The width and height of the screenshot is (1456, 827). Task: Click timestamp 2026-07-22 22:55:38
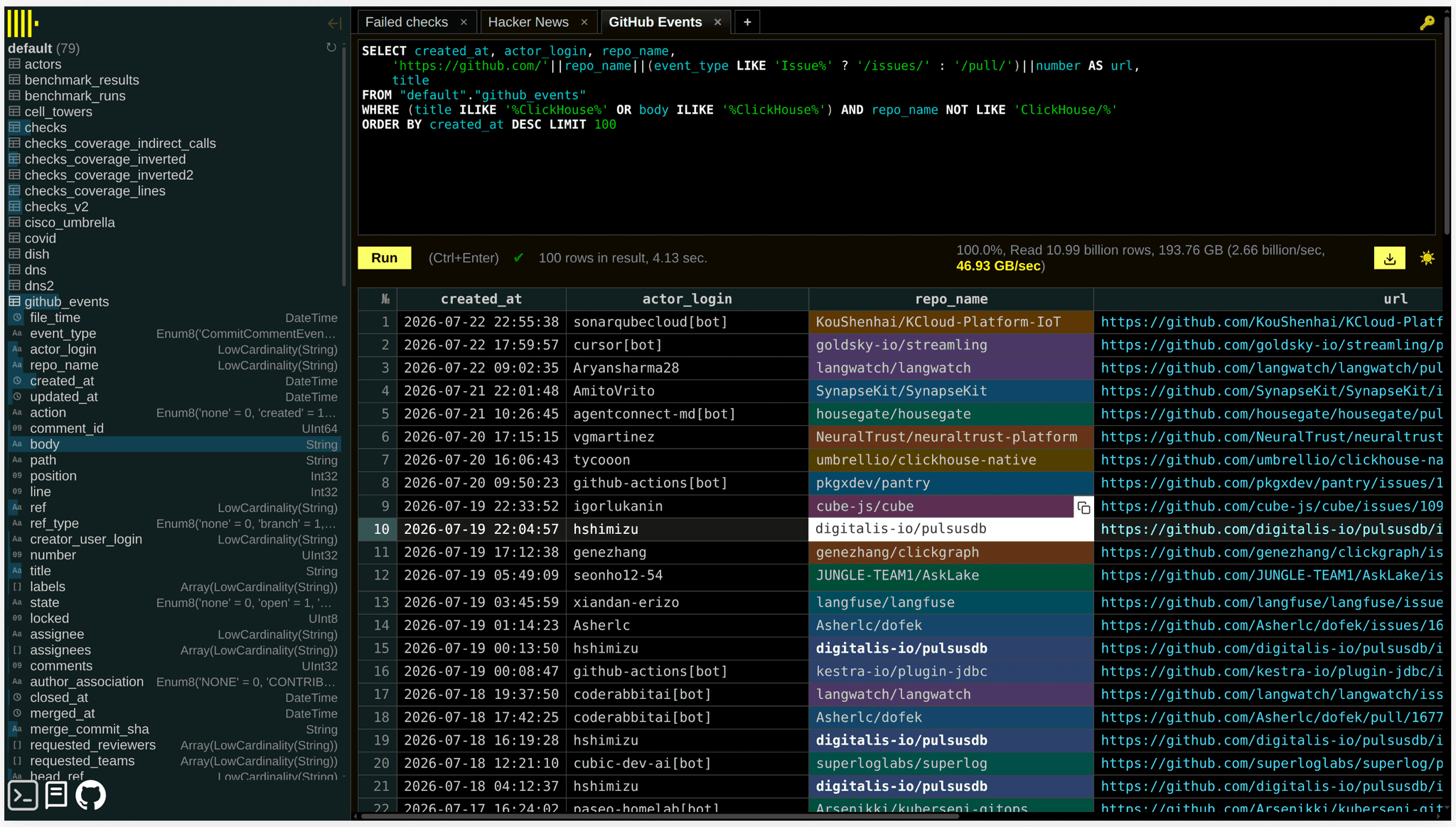481,322
